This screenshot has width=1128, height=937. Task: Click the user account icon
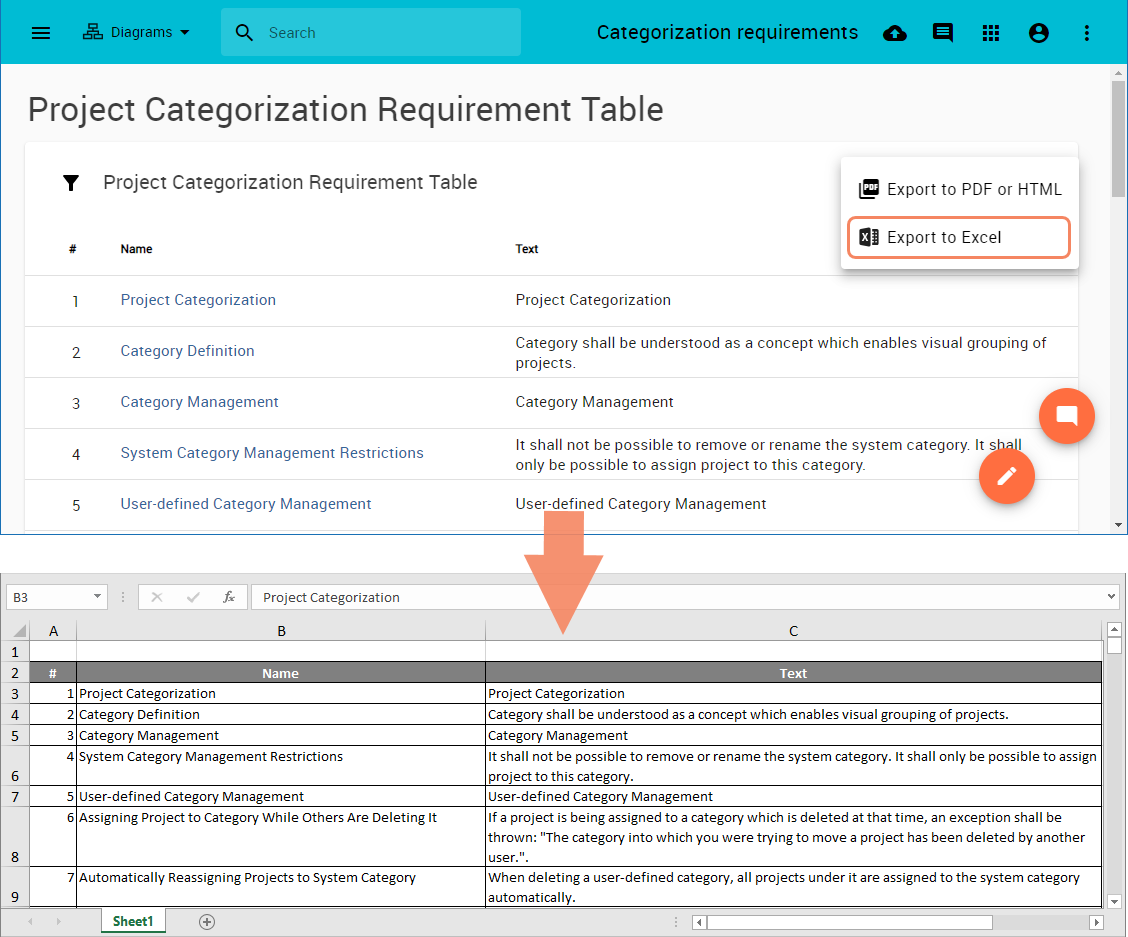[x=1039, y=33]
